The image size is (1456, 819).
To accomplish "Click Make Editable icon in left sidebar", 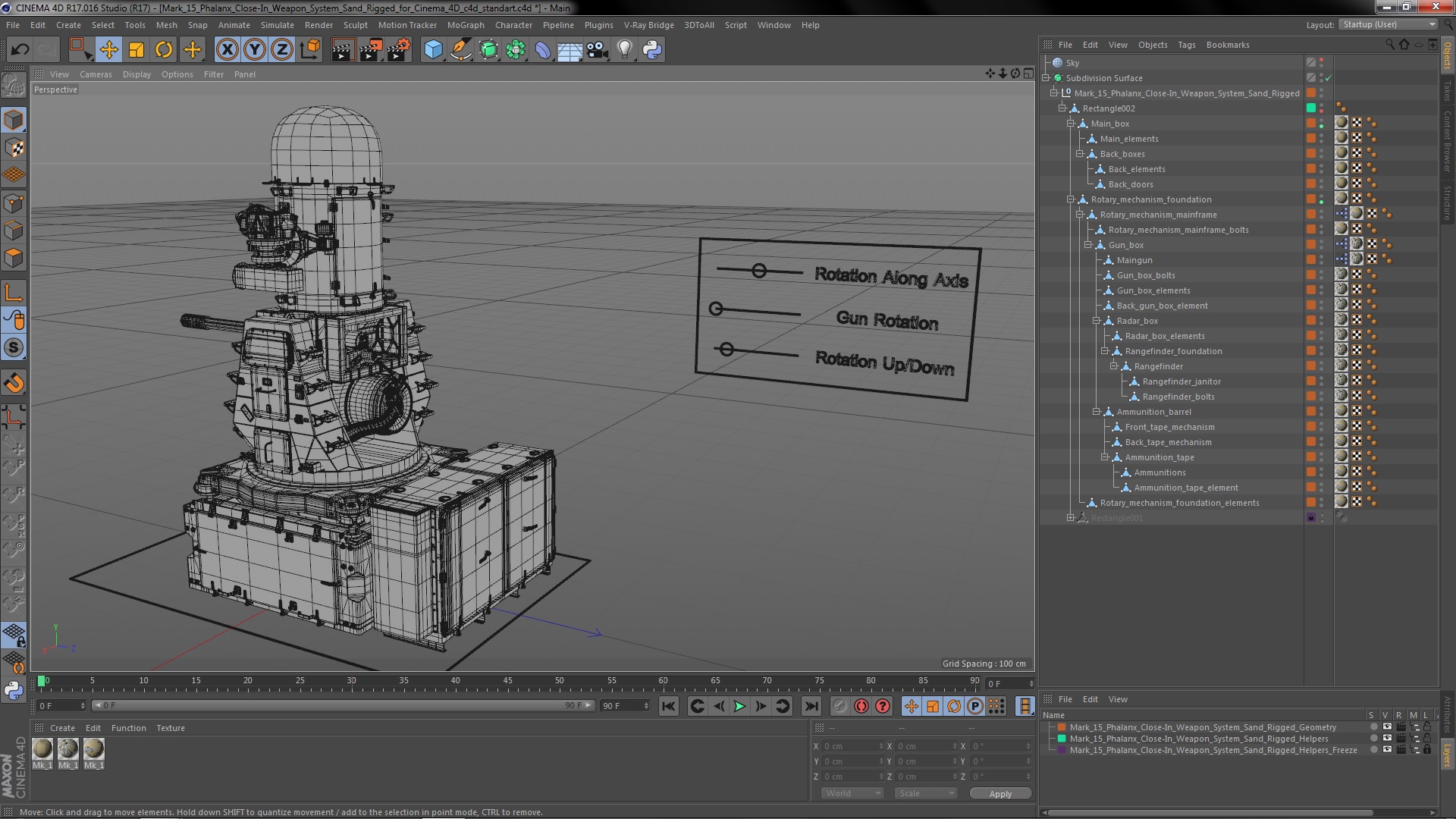I will [14, 85].
